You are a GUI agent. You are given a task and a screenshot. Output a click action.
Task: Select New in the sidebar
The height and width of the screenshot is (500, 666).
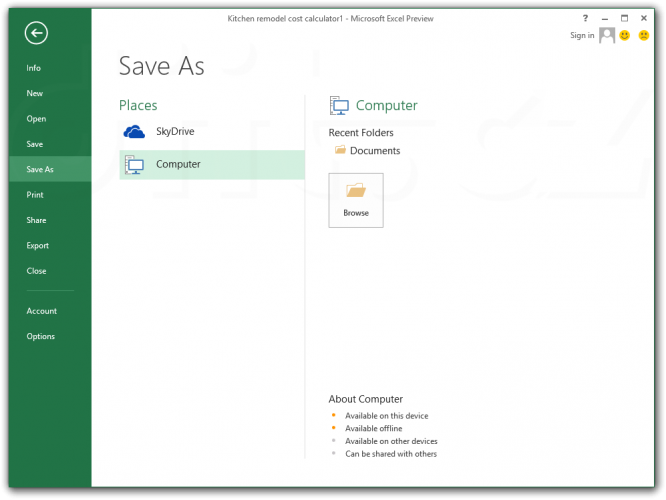click(x=34, y=93)
